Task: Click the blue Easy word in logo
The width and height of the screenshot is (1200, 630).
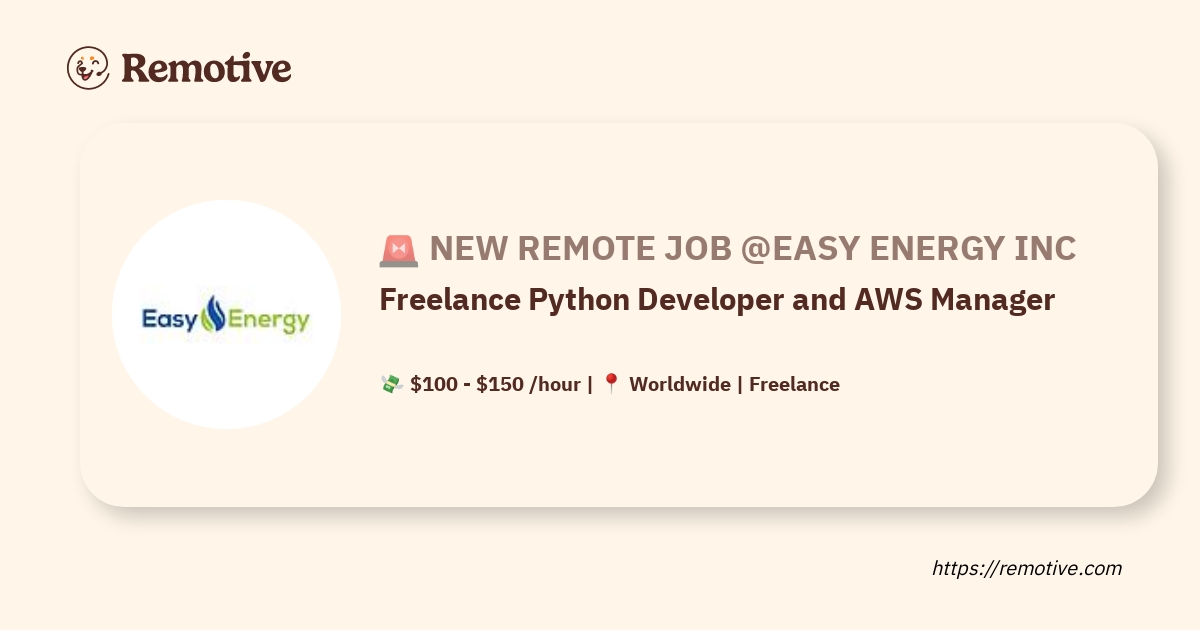Action: coord(172,320)
